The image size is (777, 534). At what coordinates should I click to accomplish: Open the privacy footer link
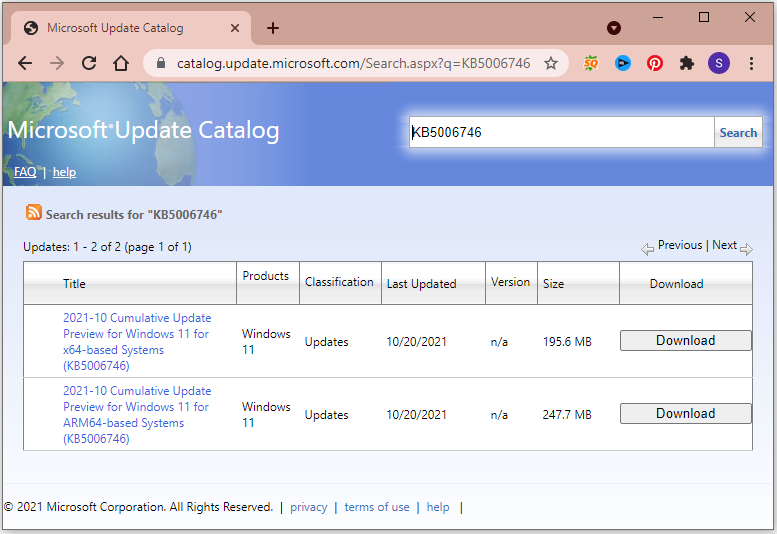pyautogui.click(x=309, y=507)
